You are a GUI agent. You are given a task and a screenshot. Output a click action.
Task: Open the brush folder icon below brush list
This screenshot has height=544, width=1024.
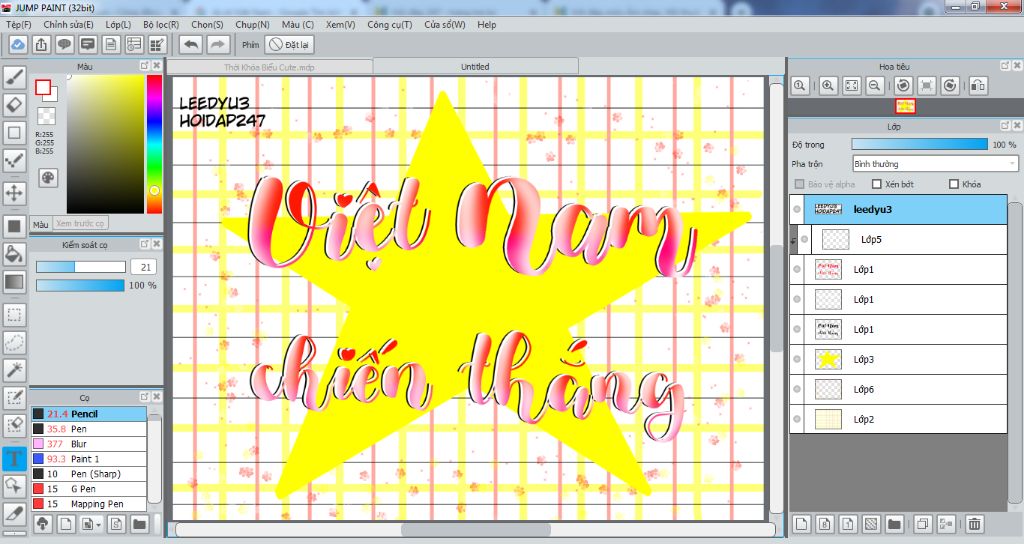[x=139, y=524]
